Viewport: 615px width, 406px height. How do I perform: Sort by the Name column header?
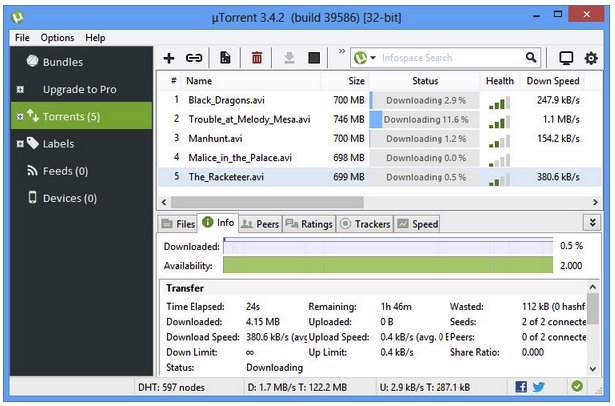(251, 81)
